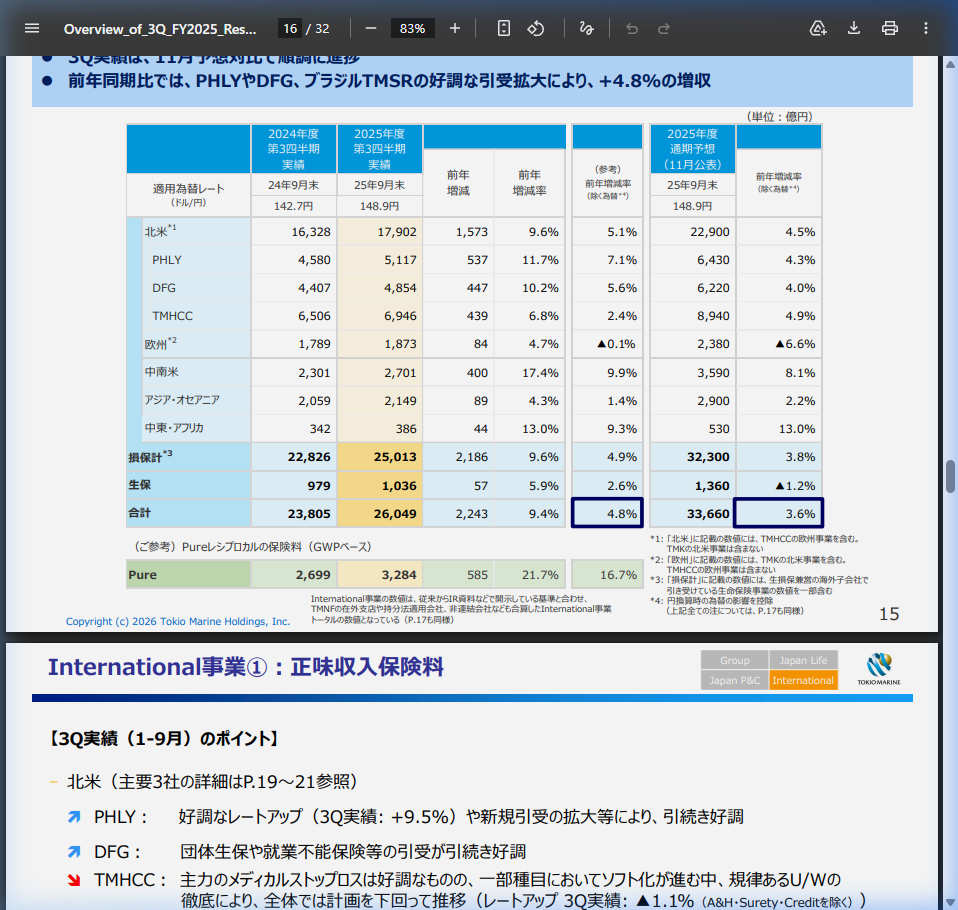Select the Japan Life navigation tab
This screenshot has width=958, height=910.
803,660
